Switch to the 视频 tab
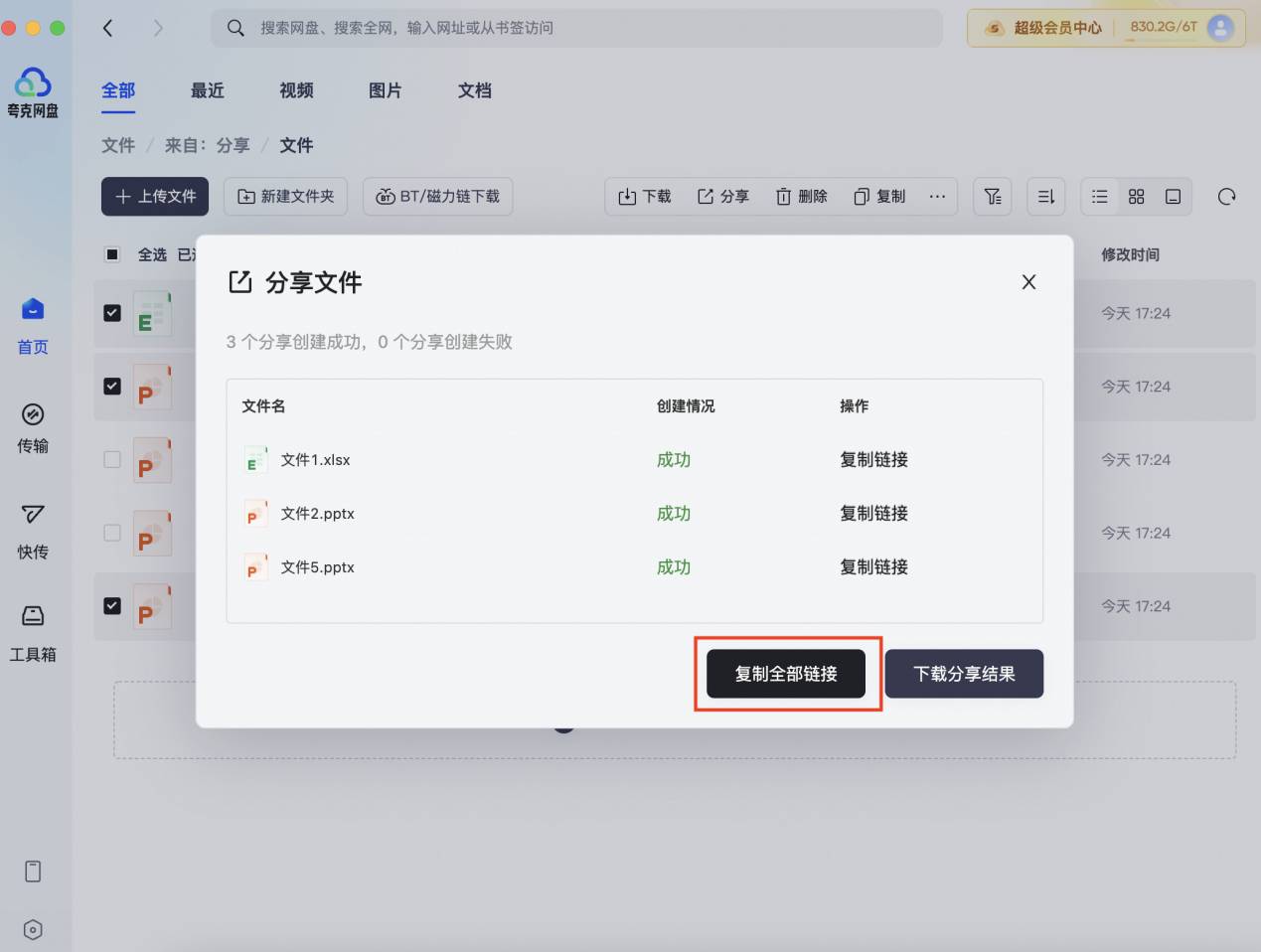This screenshot has width=1261, height=952. [x=296, y=90]
